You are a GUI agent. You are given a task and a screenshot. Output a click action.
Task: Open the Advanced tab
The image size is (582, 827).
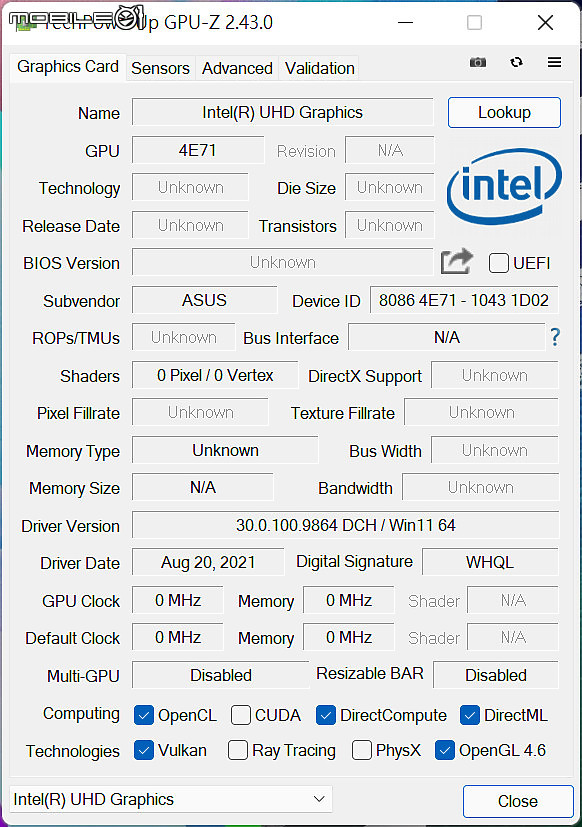click(x=237, y=68)
